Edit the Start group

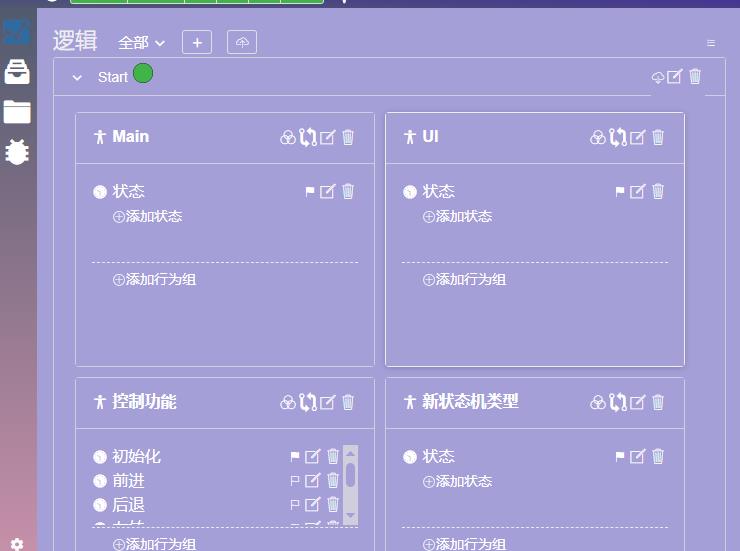coord(675,76)
